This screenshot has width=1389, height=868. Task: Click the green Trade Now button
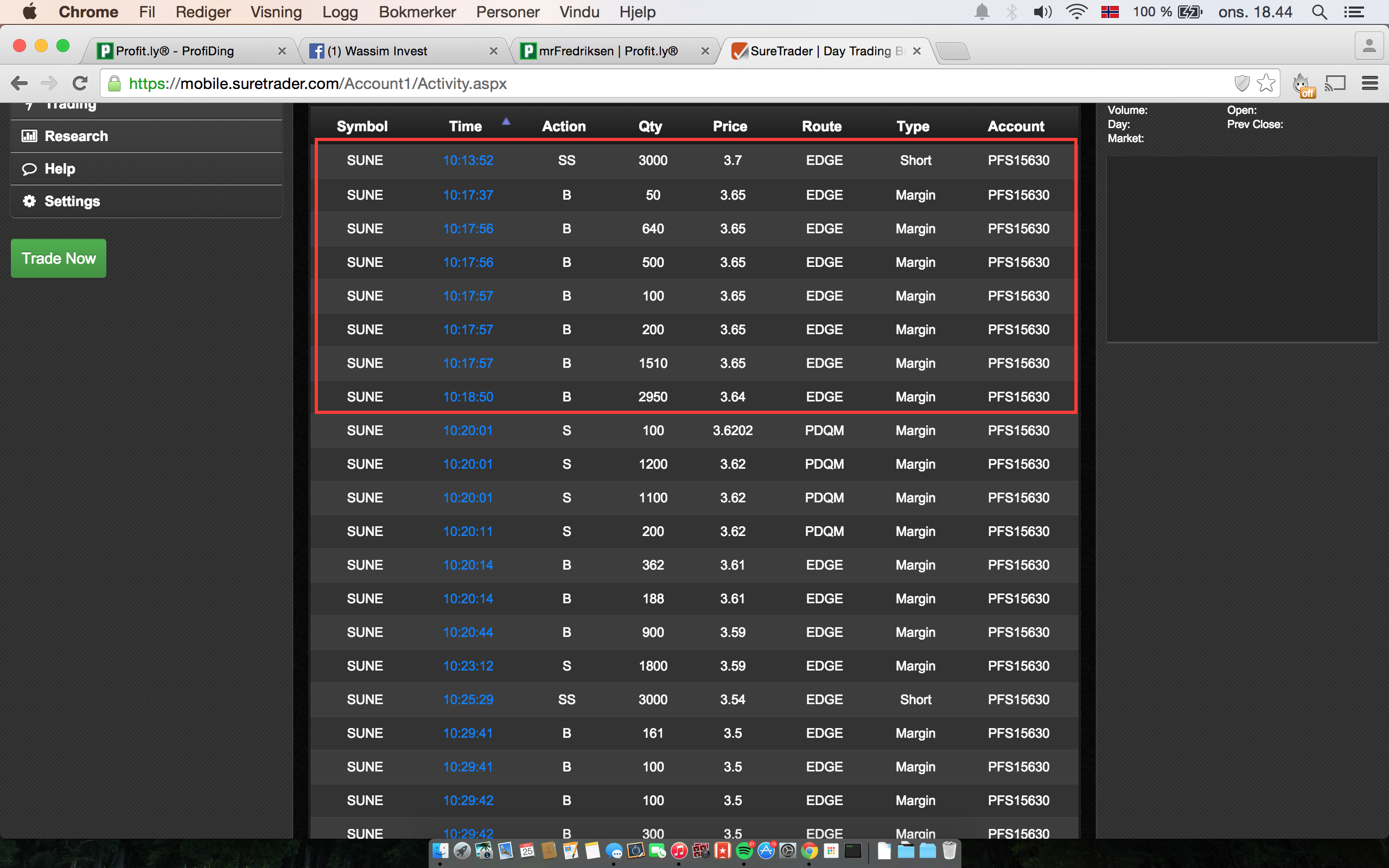pos(59,258)
